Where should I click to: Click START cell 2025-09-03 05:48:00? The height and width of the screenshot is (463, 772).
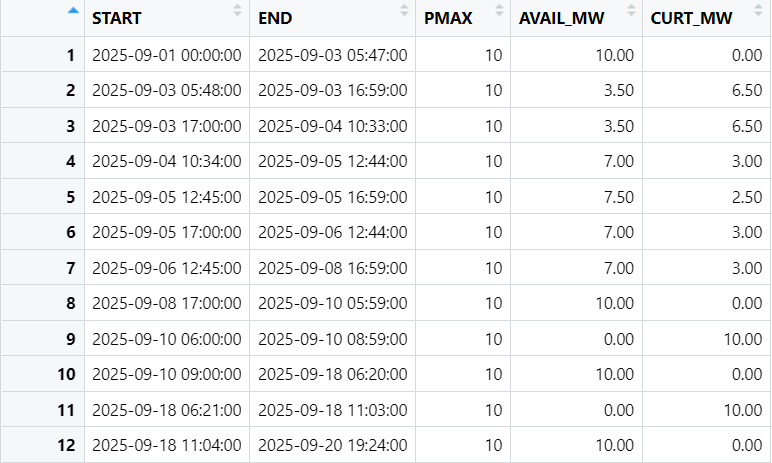(166, 90)
